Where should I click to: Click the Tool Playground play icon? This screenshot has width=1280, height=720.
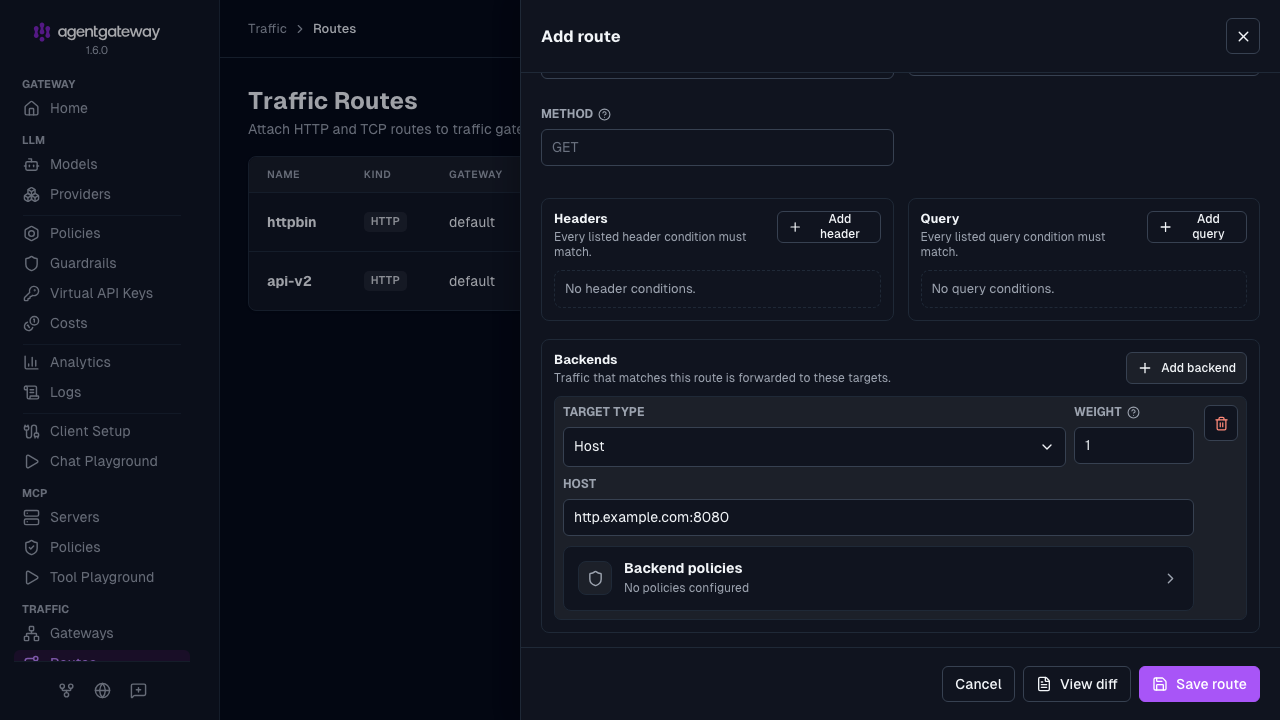pyautogui.click(x=32, y=577)
